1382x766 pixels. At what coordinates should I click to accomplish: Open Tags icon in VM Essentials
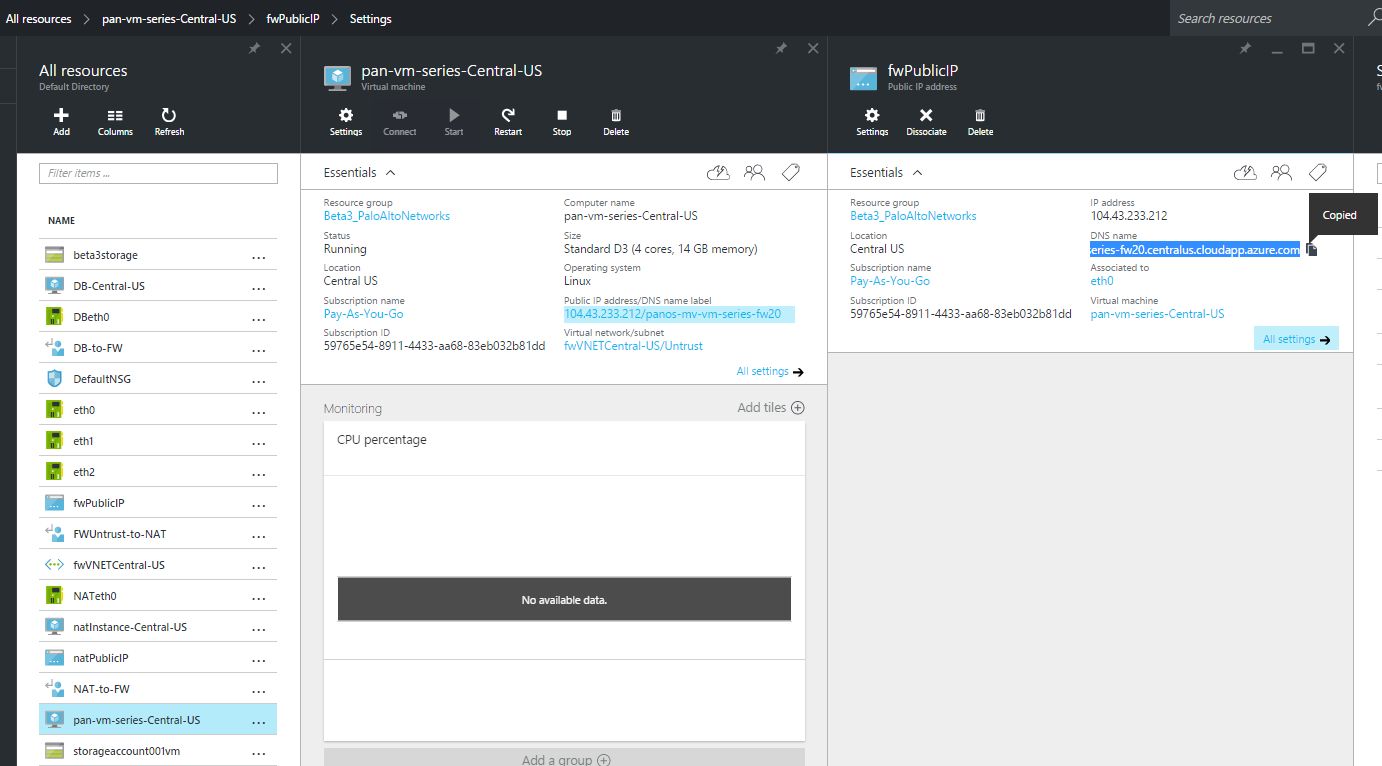[x=791, y=173]
